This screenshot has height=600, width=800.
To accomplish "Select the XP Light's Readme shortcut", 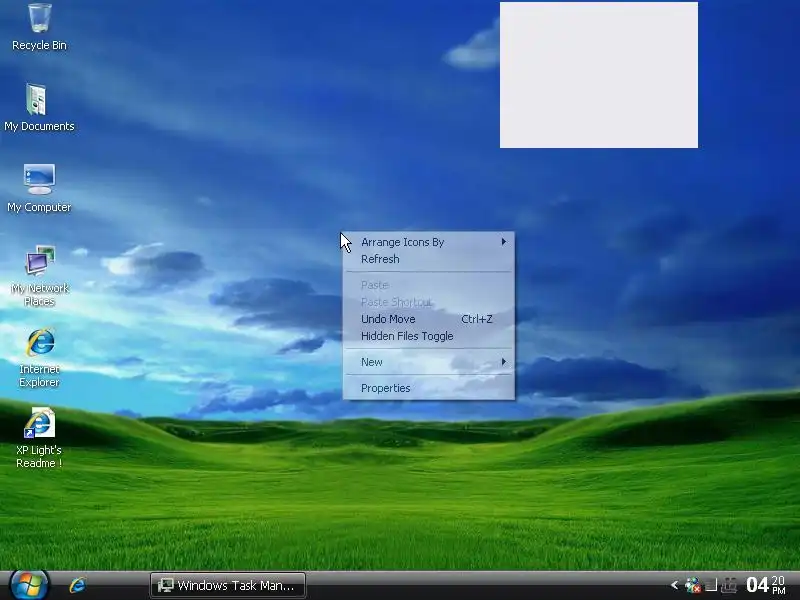I will pos(39,438).
